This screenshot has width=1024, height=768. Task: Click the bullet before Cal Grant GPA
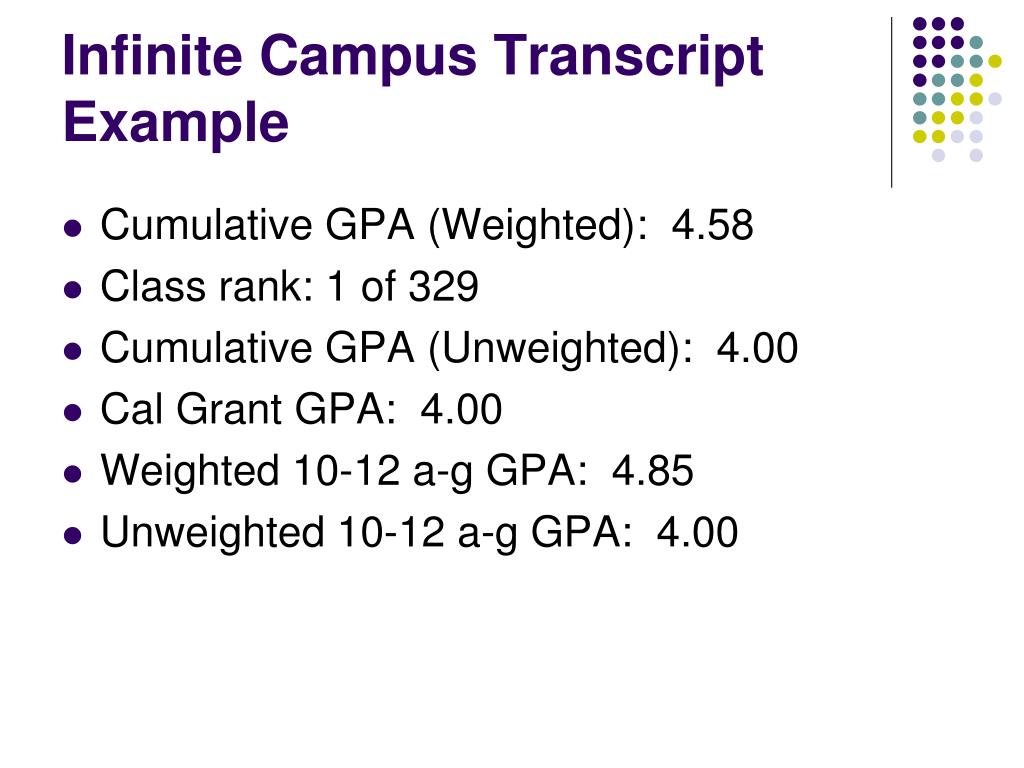73,413
